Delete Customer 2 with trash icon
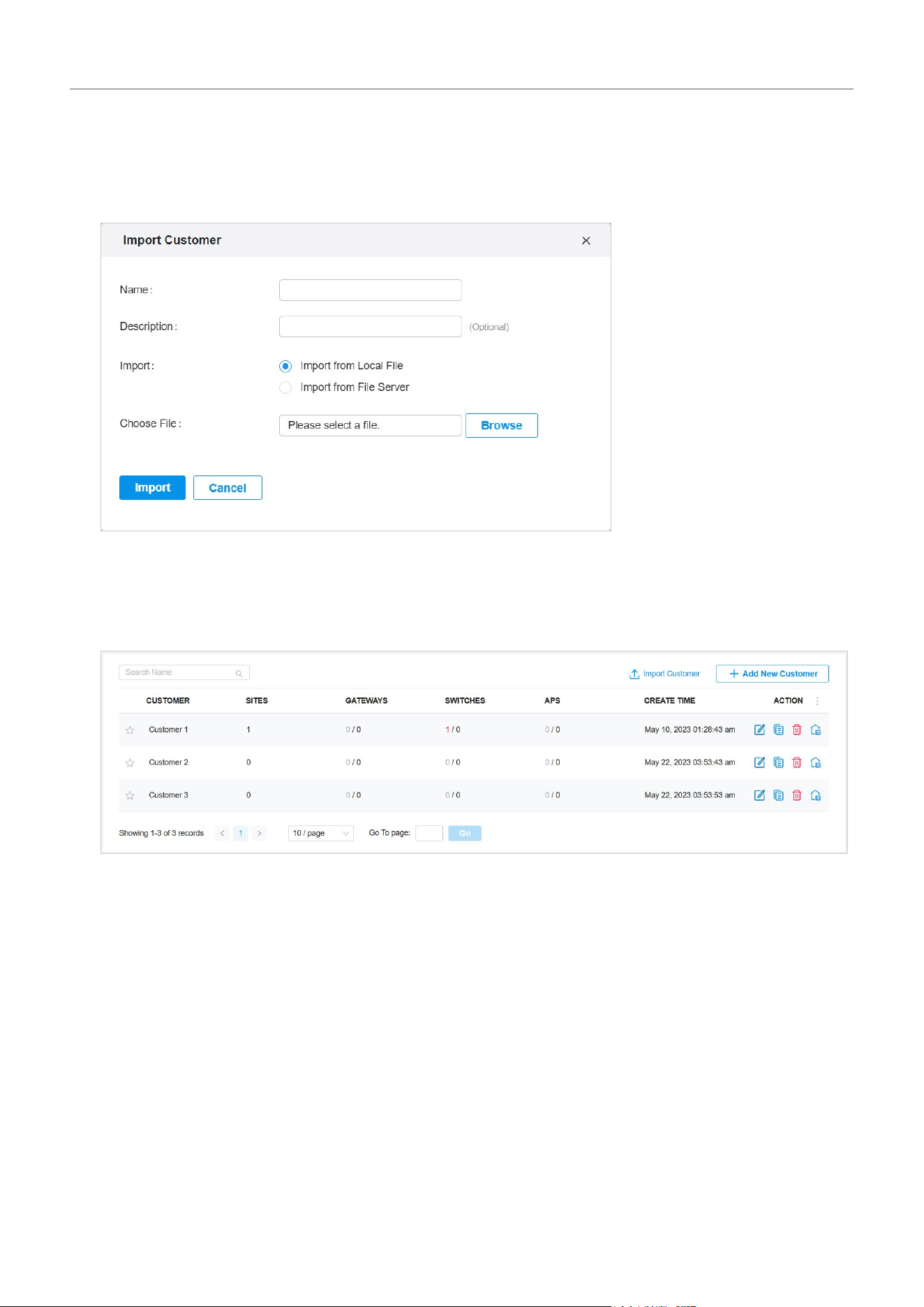The width and height of the screenshot is (924, 1307). 797,762
